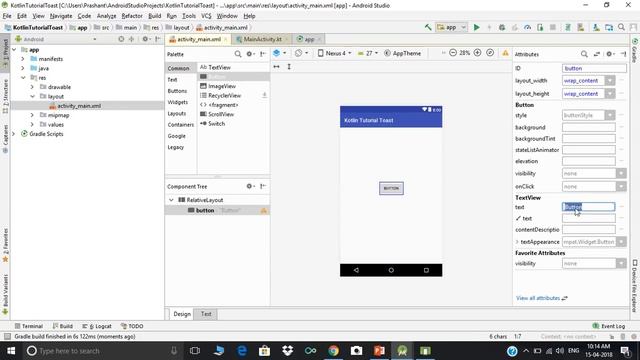Click the ID field containing button
The image size is (640, 360).
[594, 68]
